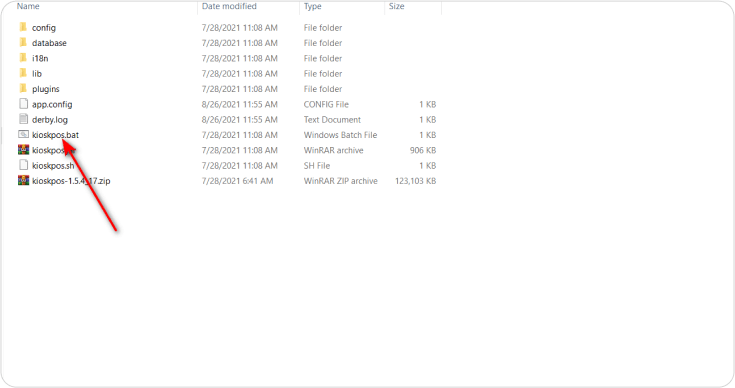Select the config folder name

click(44, 28)
